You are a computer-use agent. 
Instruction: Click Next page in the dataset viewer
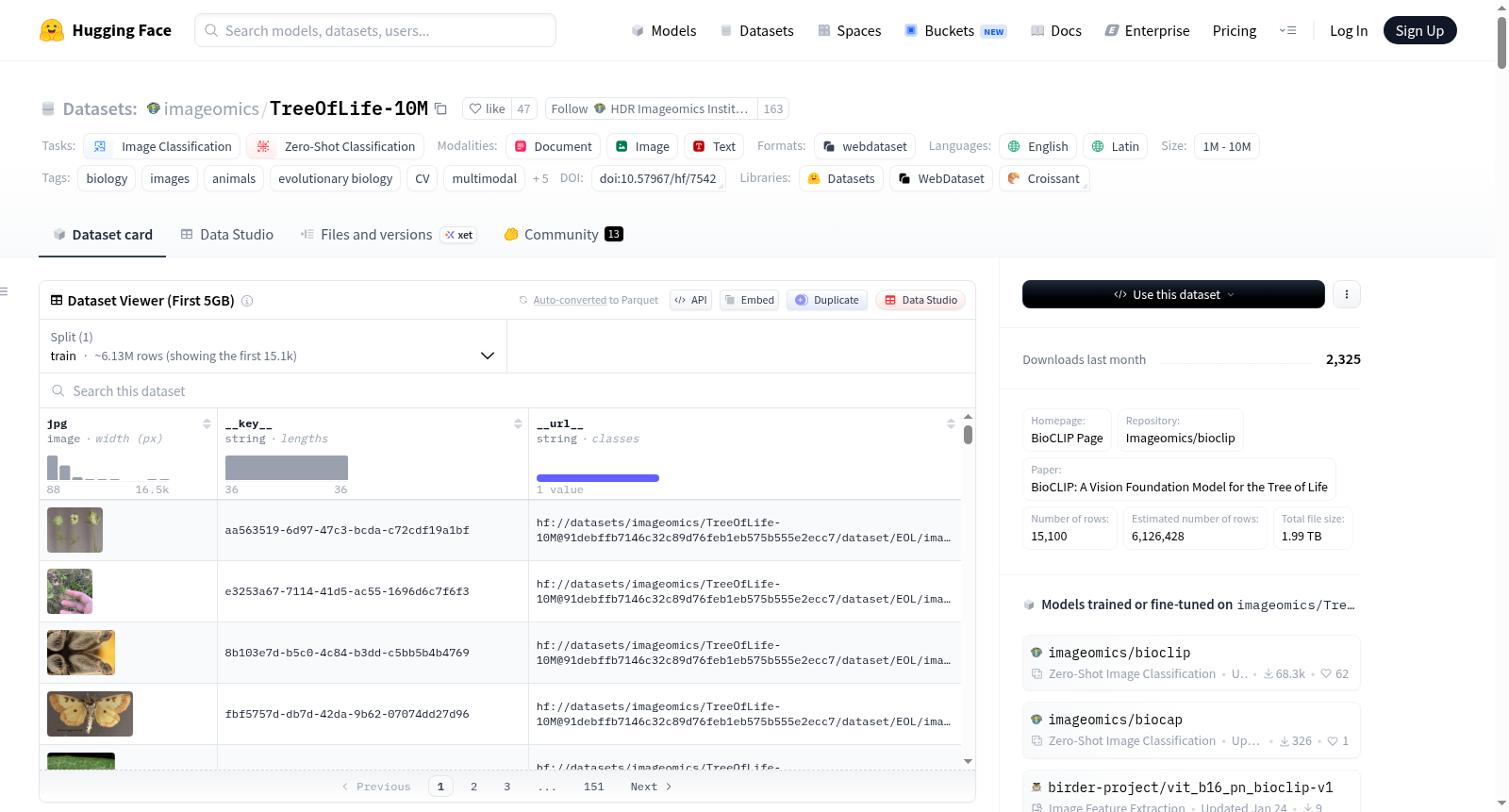coord(651,787)
